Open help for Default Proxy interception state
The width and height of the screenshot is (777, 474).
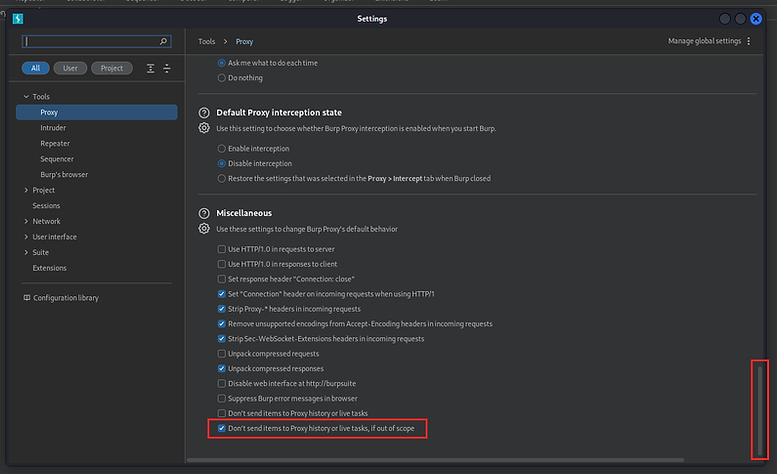coord(204,112)
